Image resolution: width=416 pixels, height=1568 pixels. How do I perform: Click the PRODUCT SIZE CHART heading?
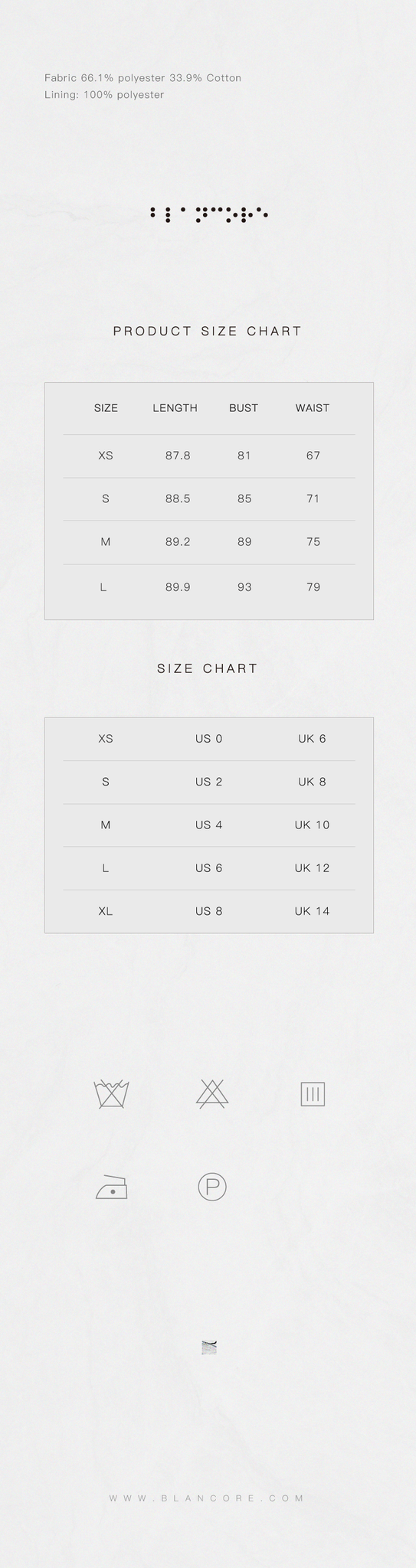tap(208, 331)
